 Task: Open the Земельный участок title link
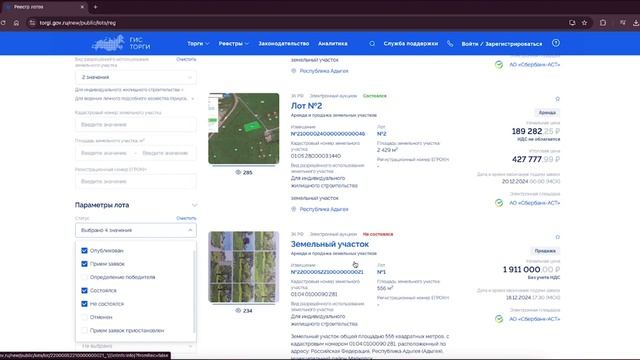(330, 244)
